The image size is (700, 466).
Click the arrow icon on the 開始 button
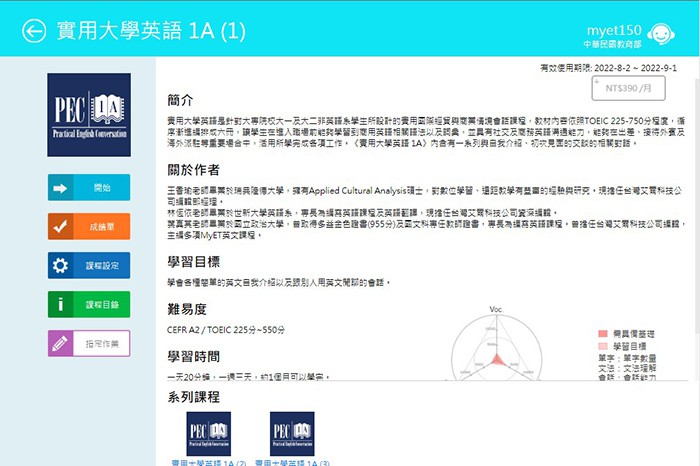(x=60, y=187)
